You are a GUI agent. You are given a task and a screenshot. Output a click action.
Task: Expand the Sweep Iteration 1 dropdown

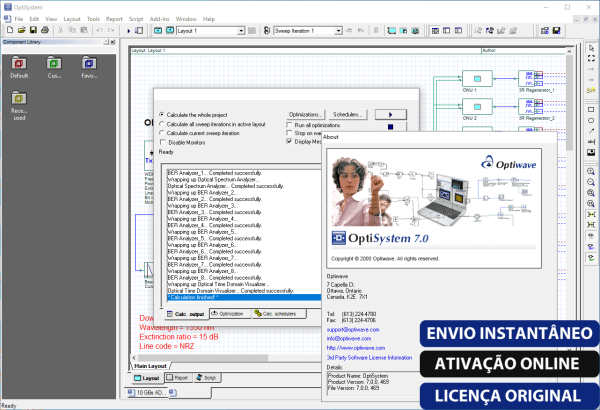pyautogui.click(x=339, y=31)
